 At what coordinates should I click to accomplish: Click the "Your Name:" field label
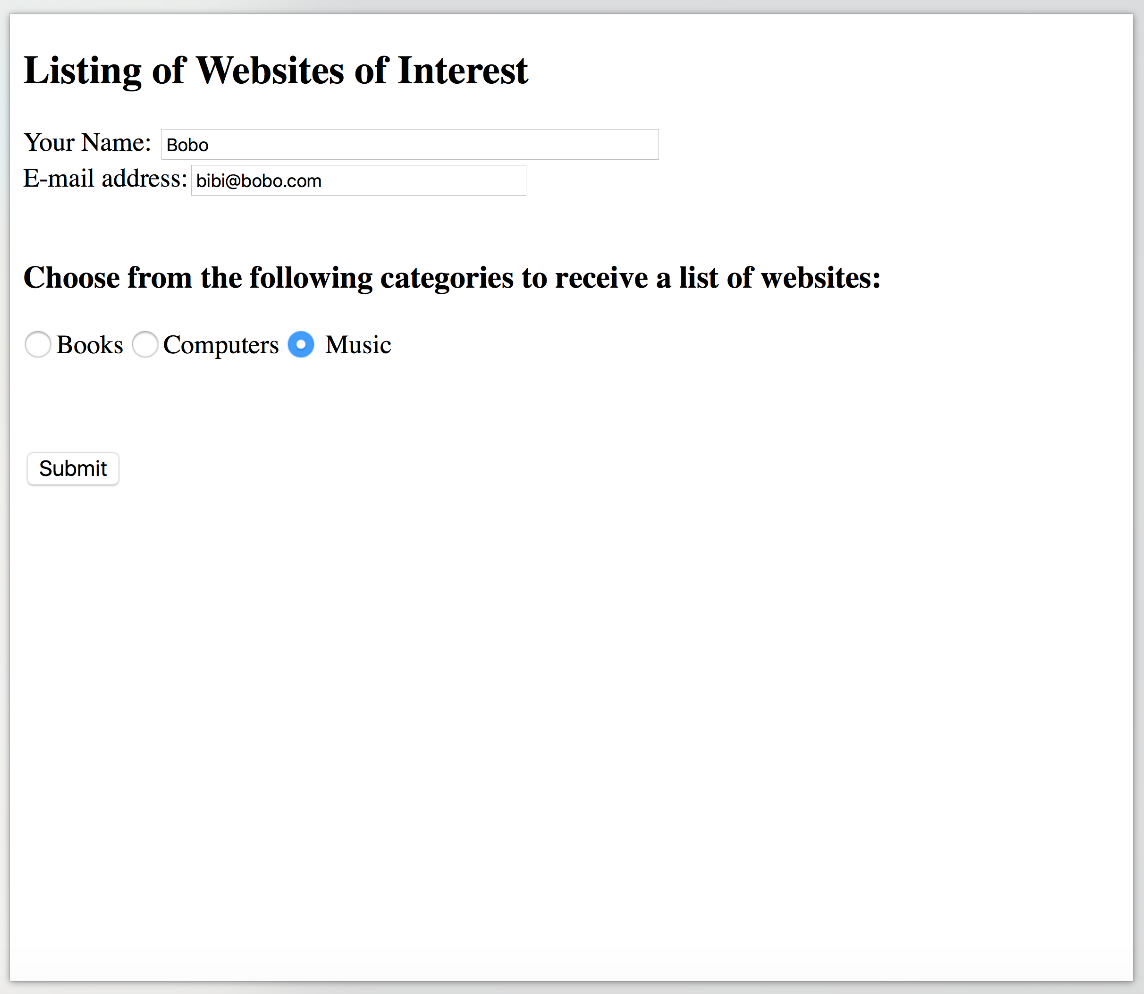coord(87,143)
